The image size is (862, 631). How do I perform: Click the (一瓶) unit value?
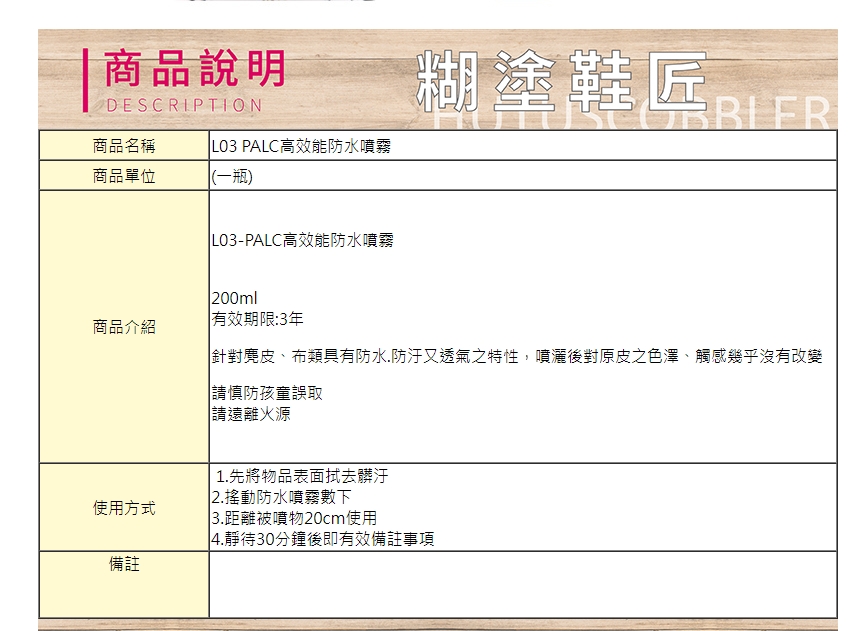pyautogui.click(x=232, y=177)
